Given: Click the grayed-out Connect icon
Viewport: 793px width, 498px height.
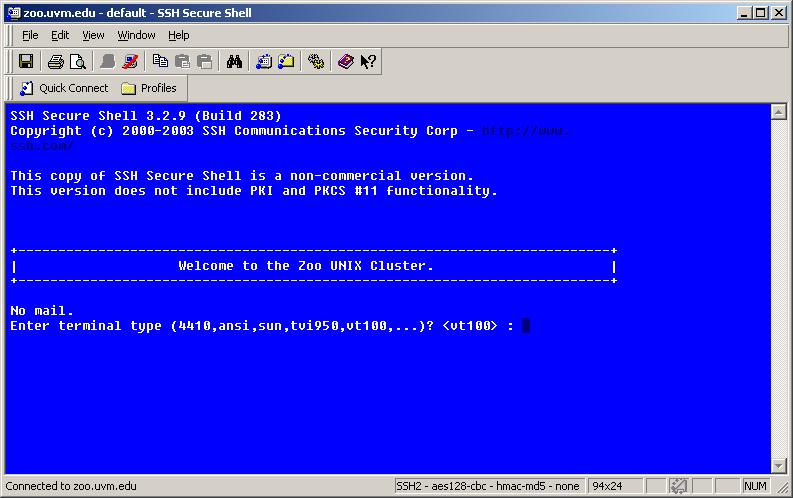Looking at the screenshot, I should [x=108, y=62].
